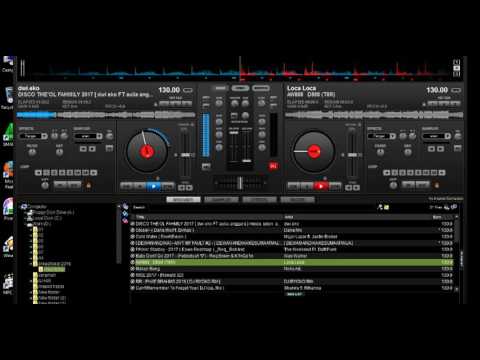This screenshot has width=480, height=360.
Task: Toggle the left deck orange loop lock
Action: [88, 184]
